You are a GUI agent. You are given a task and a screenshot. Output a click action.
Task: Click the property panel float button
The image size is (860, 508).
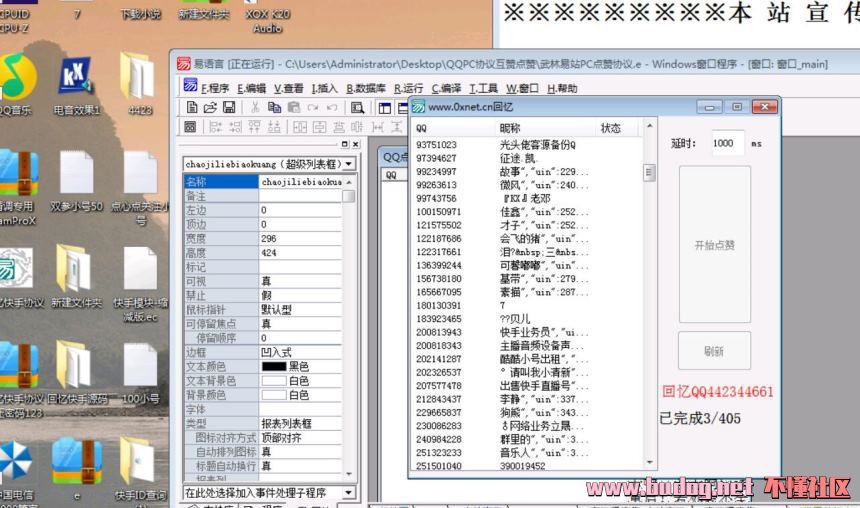pyautogui.click(x=344, y=144)
